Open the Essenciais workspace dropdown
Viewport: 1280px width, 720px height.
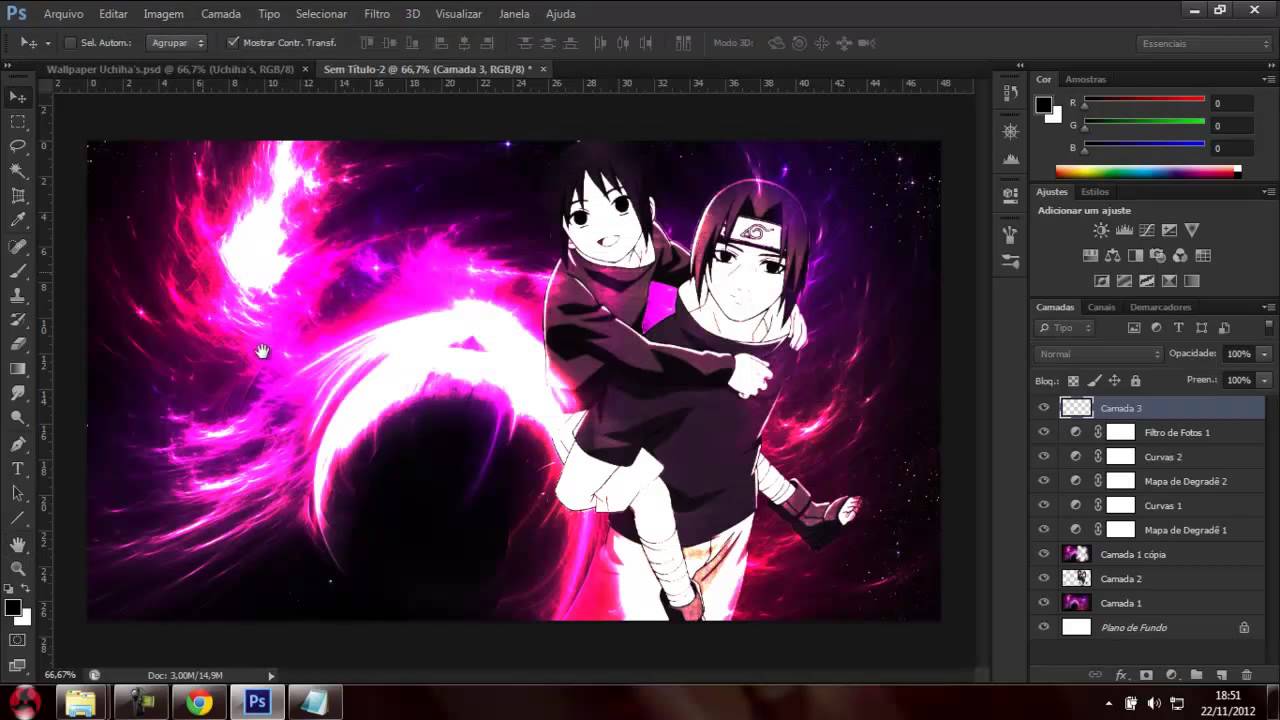1204,44
